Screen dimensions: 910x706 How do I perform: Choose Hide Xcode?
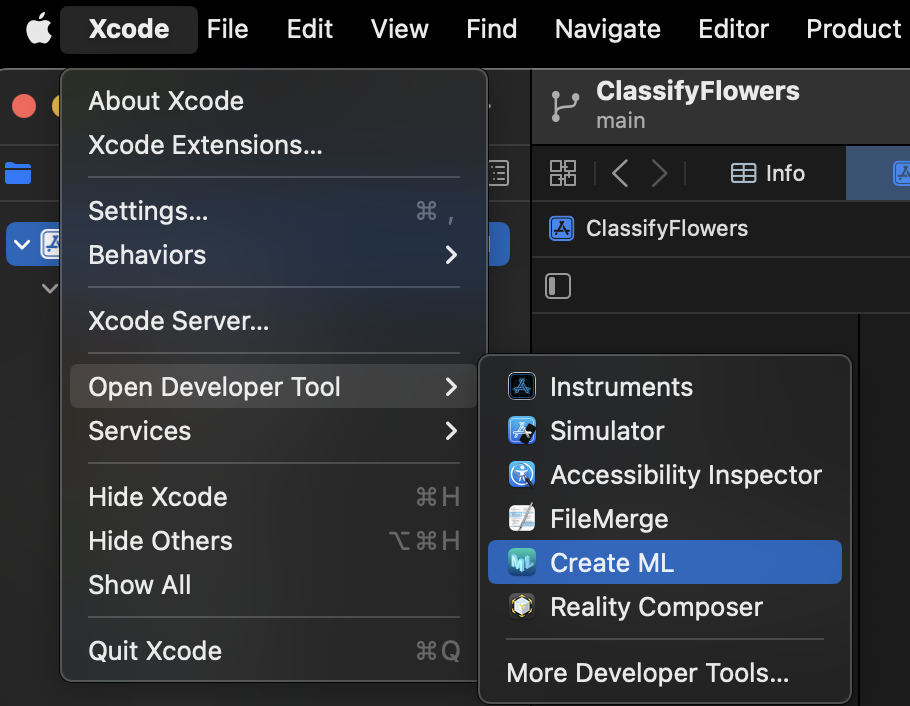click(x=273, y=497)
